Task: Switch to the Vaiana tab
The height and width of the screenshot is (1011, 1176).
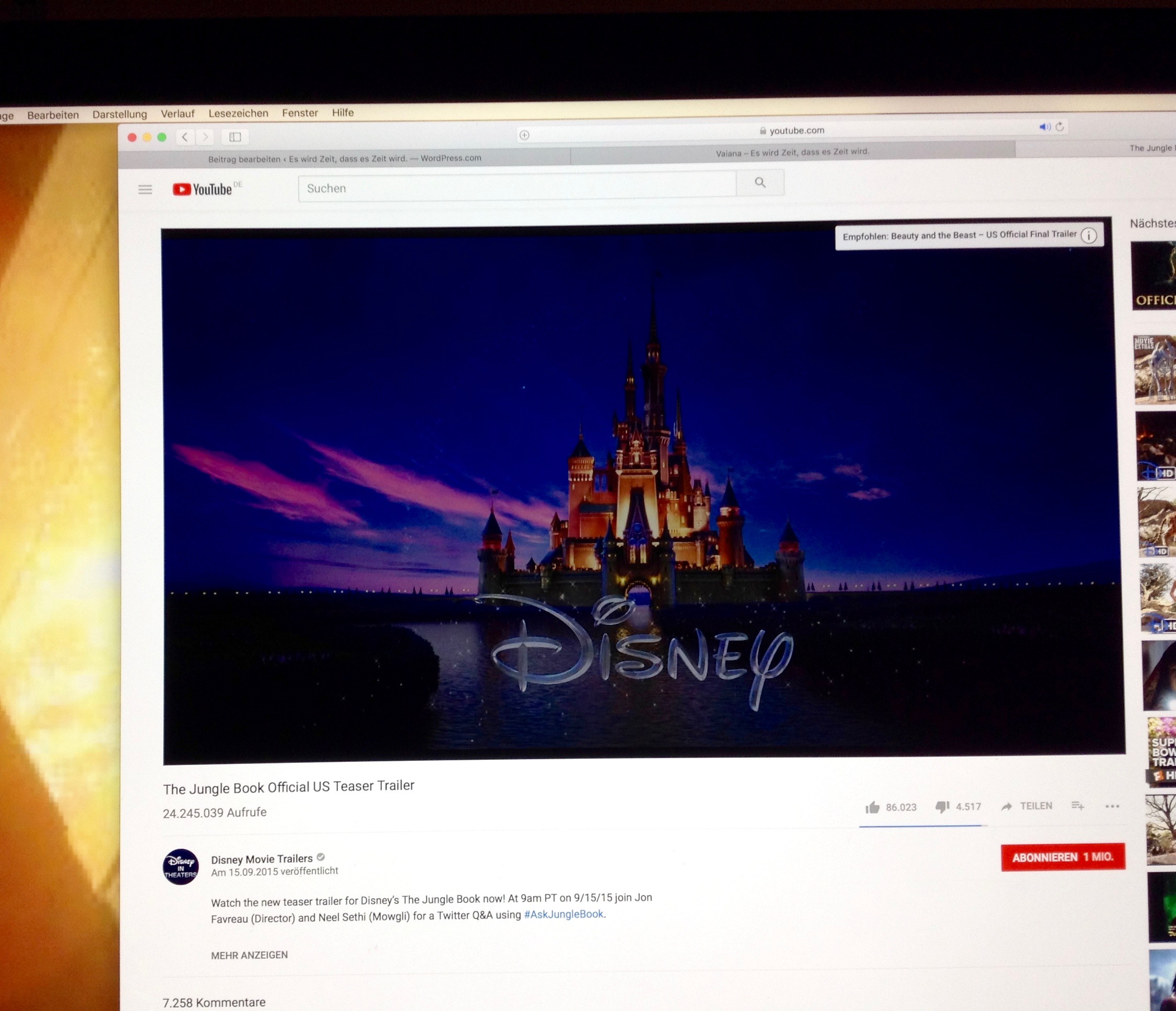Action: pos(792,152)
